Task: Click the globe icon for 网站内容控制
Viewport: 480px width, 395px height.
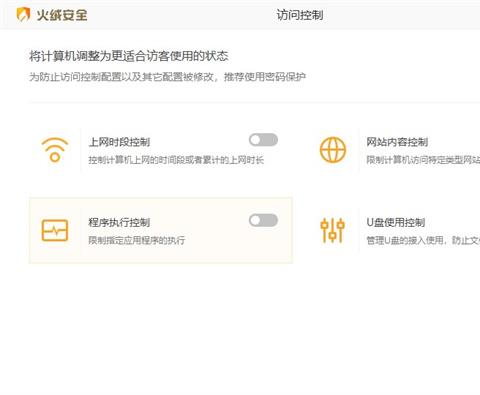Action: [333, 150]
